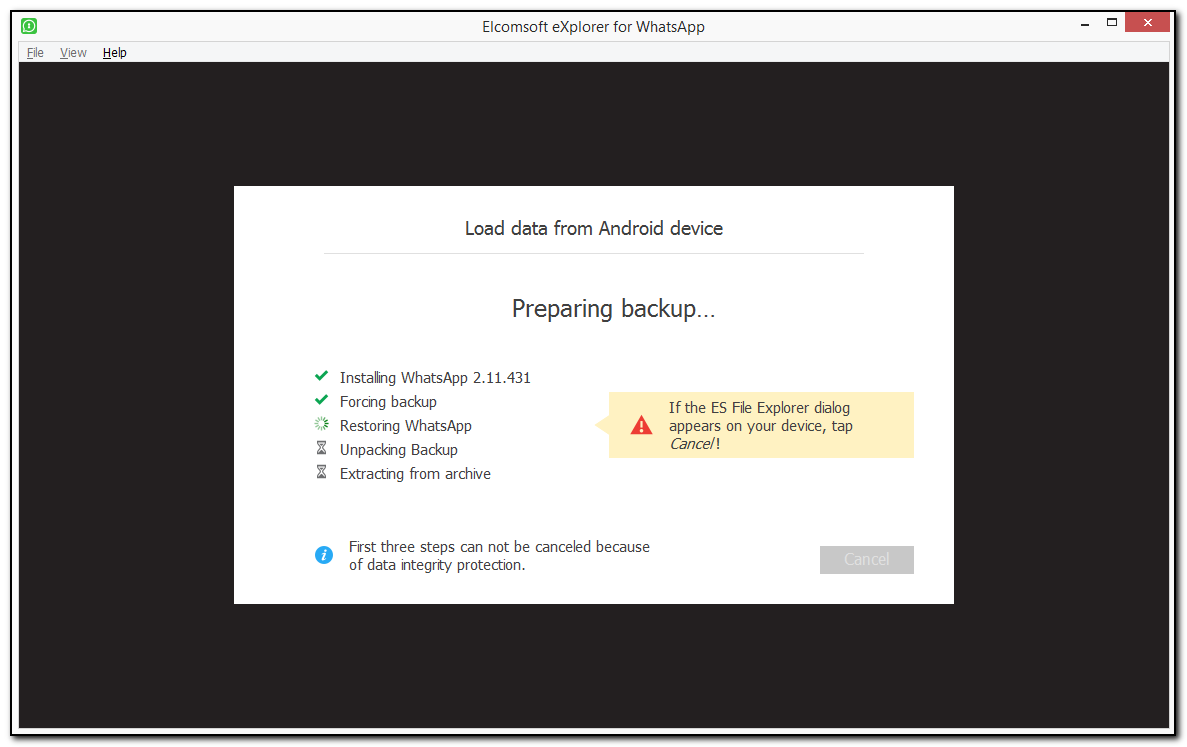Minimize the application window

point(1083,22)
